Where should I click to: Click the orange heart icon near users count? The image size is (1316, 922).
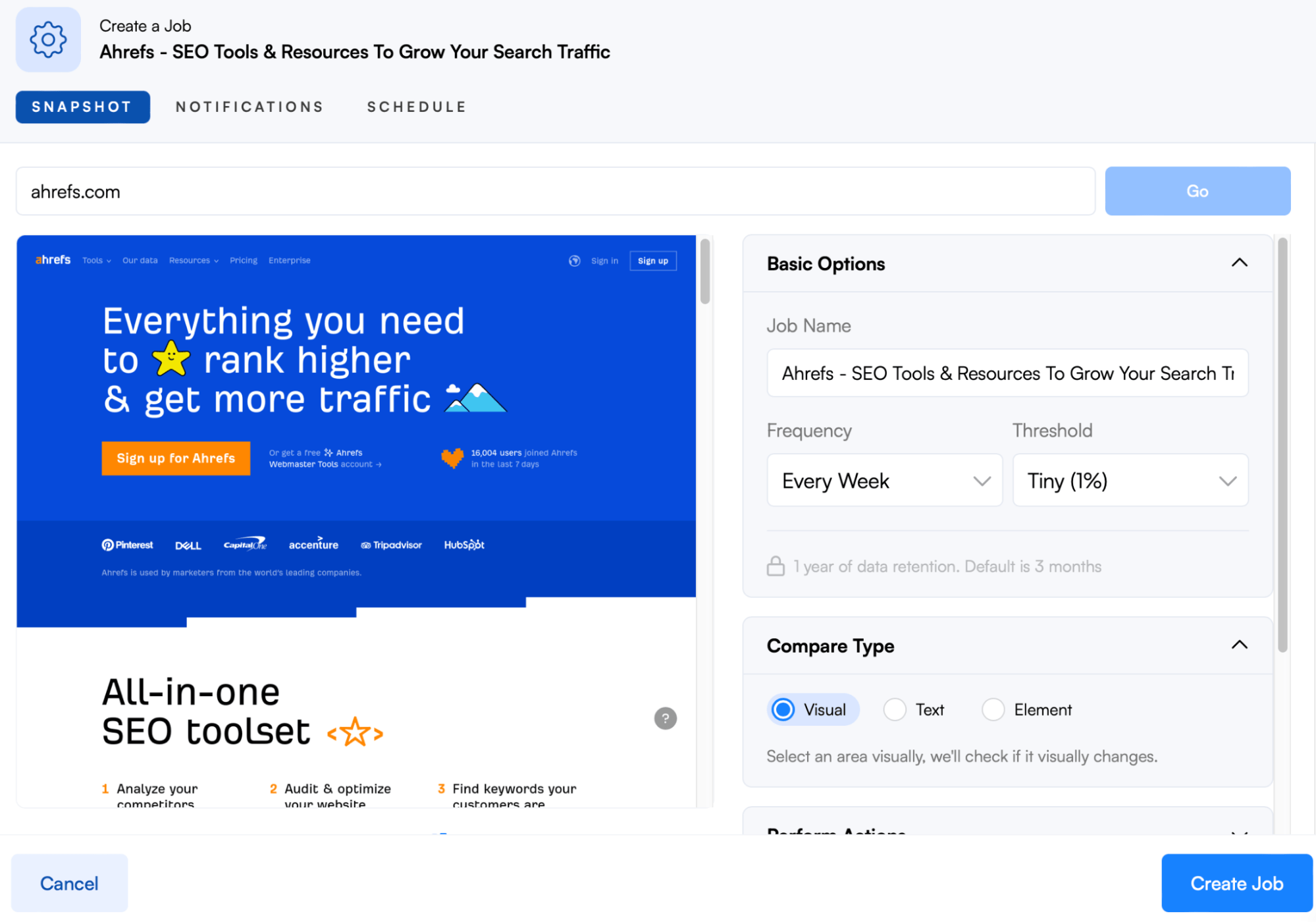click(452, 458)
